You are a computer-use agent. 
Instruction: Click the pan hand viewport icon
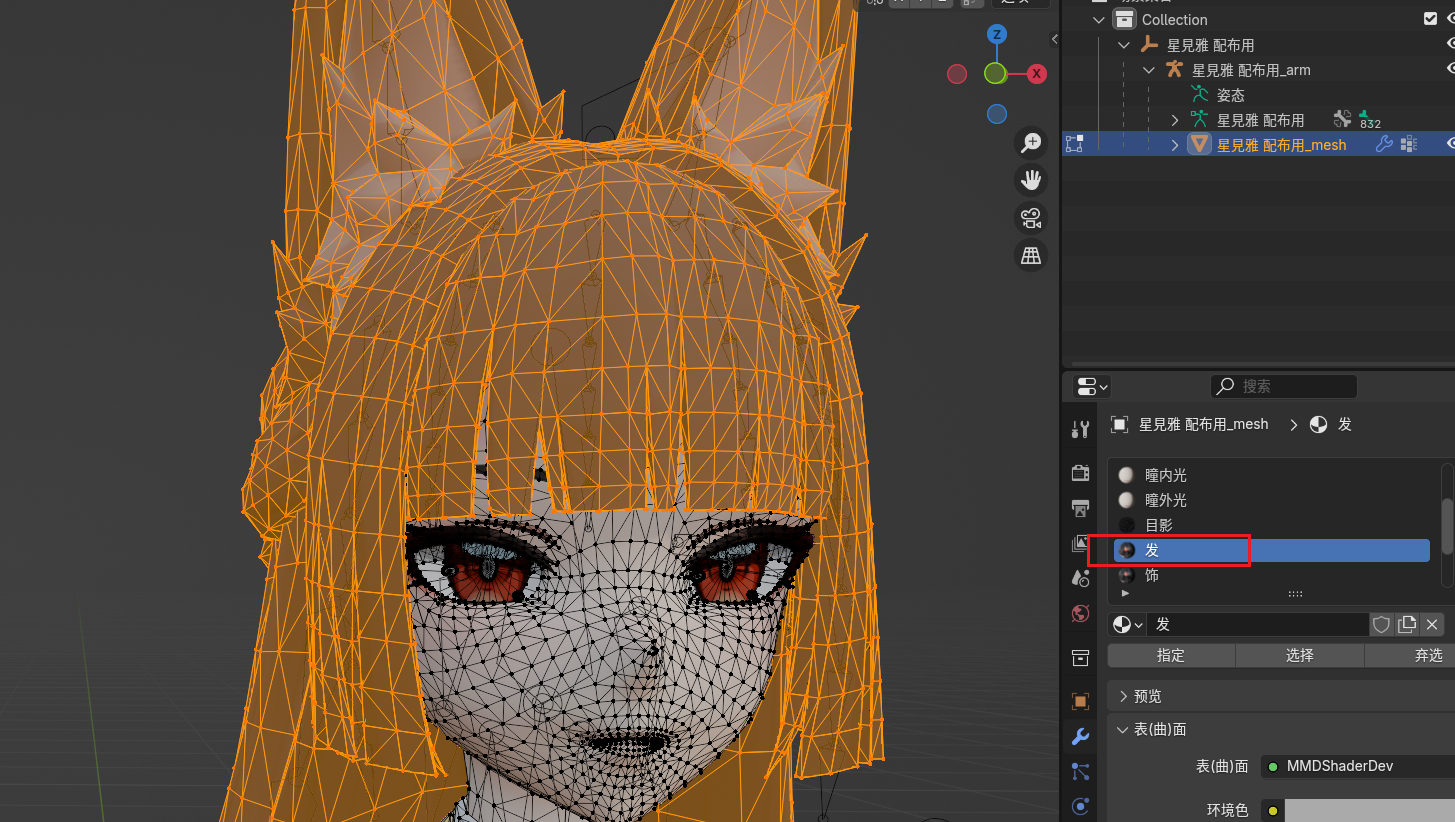point(1030,180)
